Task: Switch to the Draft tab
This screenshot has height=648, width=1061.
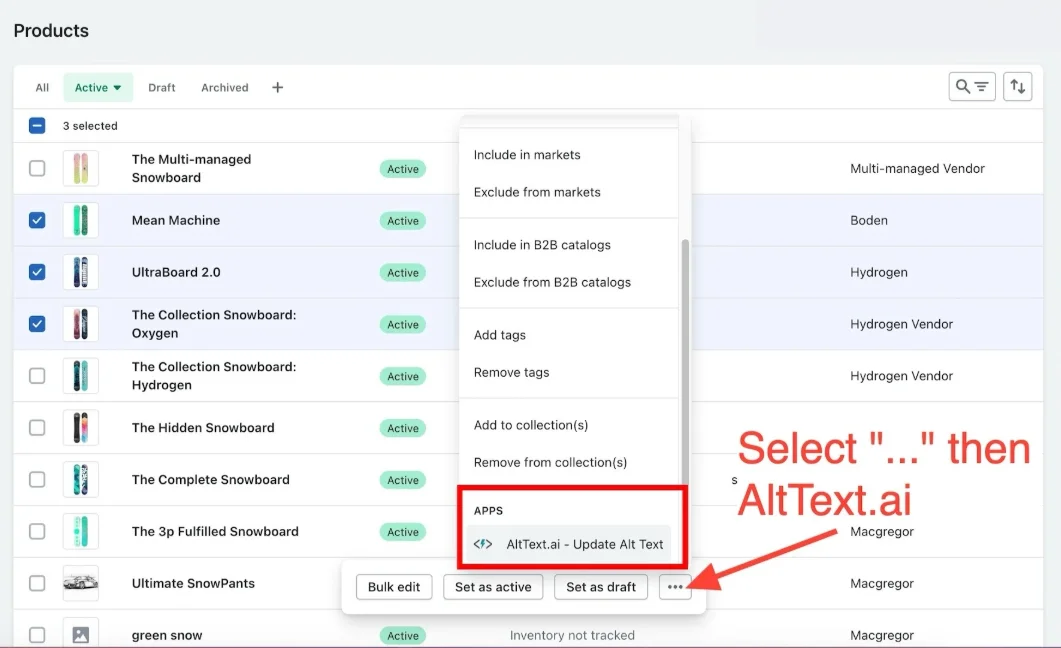Action: coord(161,87)
